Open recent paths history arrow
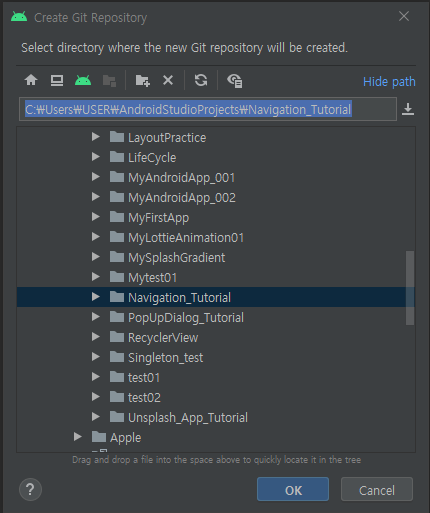 [x=408, y=109]
